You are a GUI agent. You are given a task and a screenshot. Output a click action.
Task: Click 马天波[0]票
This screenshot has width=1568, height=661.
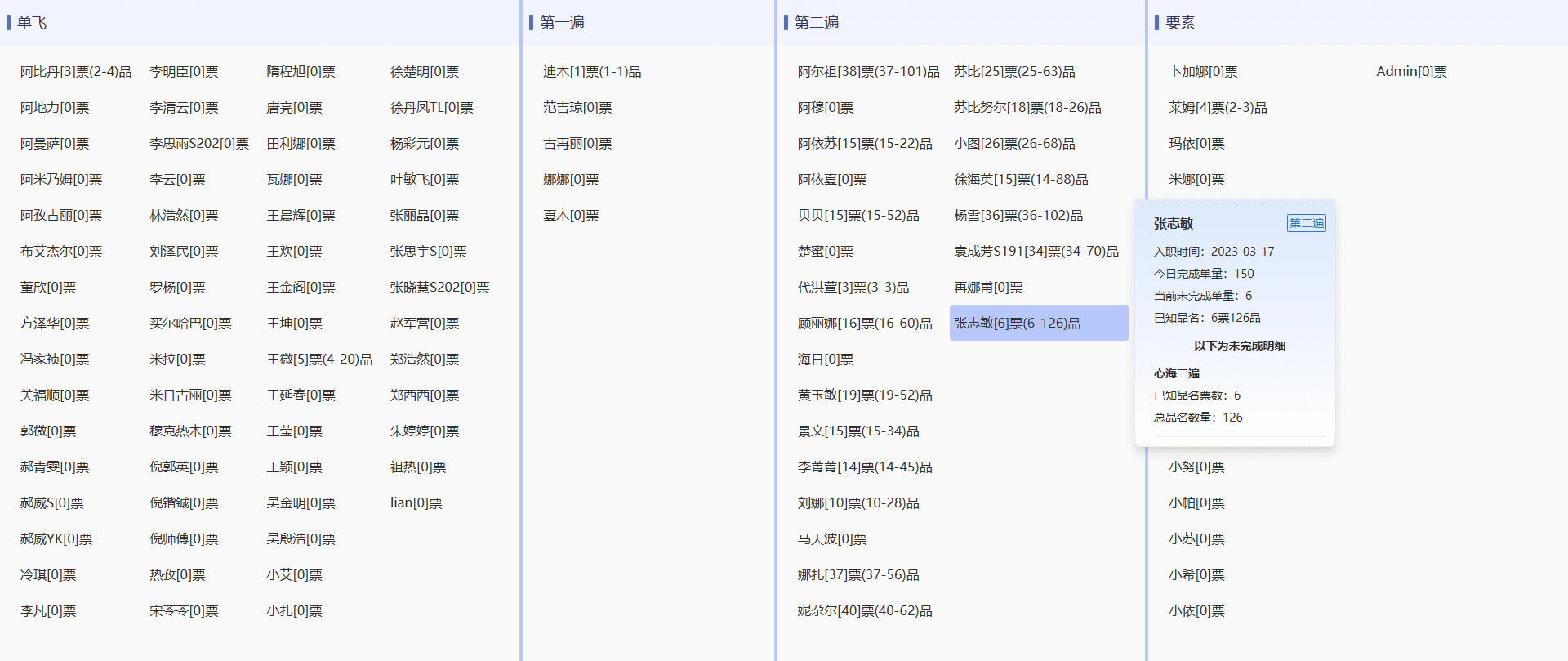click(832, 539)
